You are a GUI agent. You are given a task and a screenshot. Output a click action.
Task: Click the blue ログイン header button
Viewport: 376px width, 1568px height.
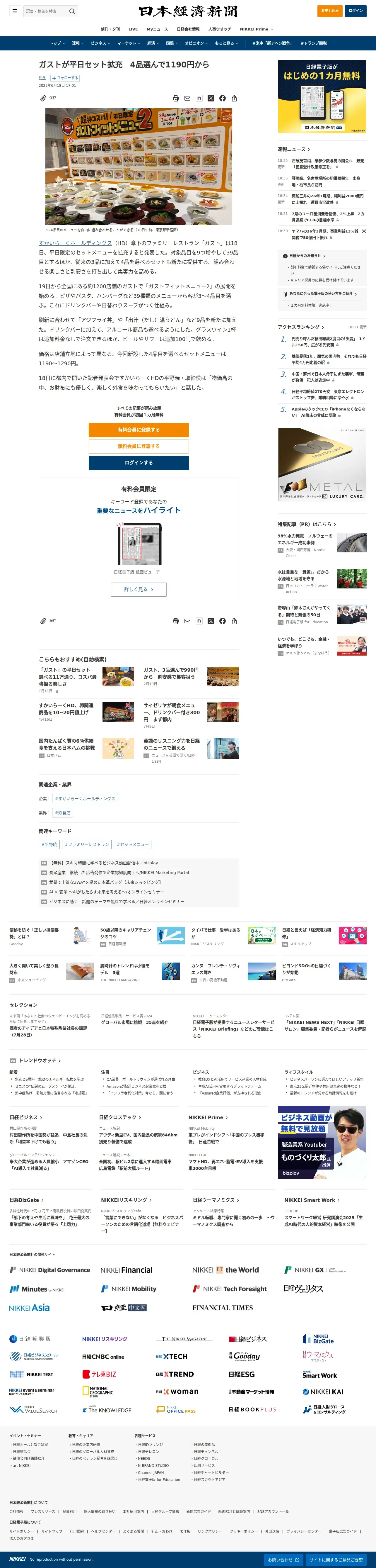point(356,10)
